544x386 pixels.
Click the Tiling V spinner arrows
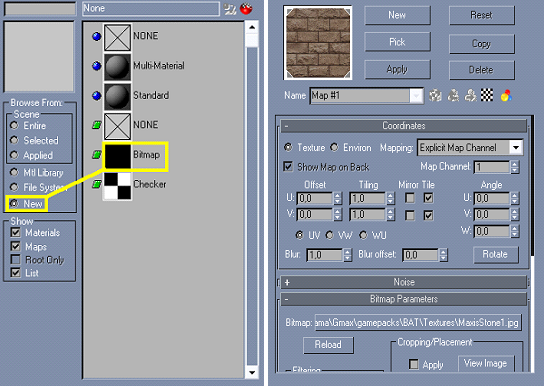[x=391, y=215]
